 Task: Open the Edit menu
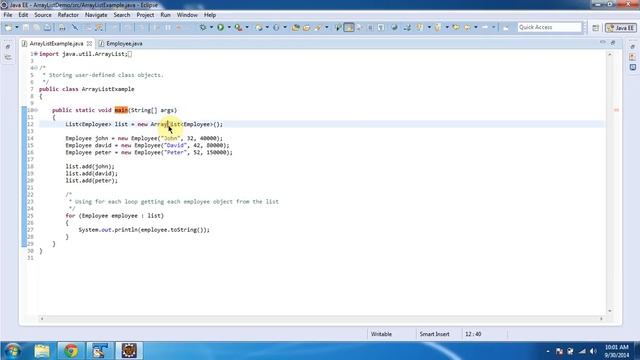(23, 15)
